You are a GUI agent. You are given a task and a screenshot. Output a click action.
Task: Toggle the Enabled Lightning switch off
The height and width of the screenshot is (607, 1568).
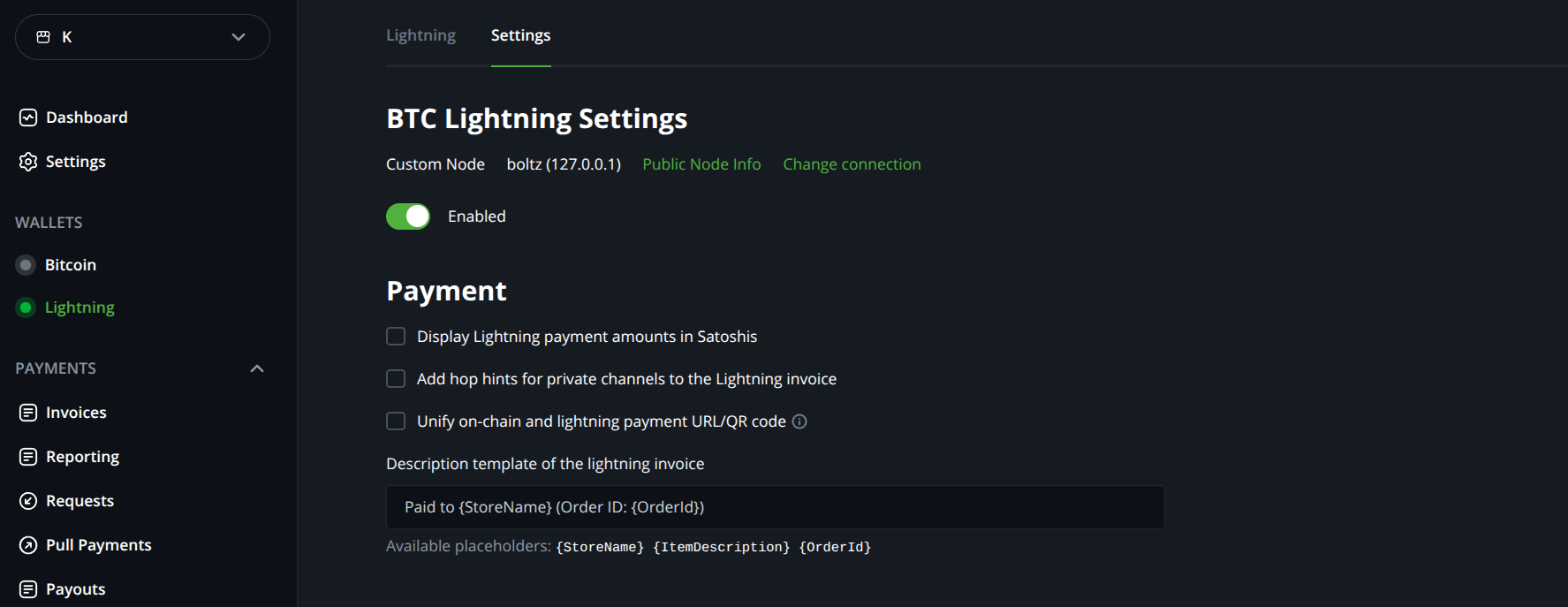pyautogui.click(x=408, y=216)
